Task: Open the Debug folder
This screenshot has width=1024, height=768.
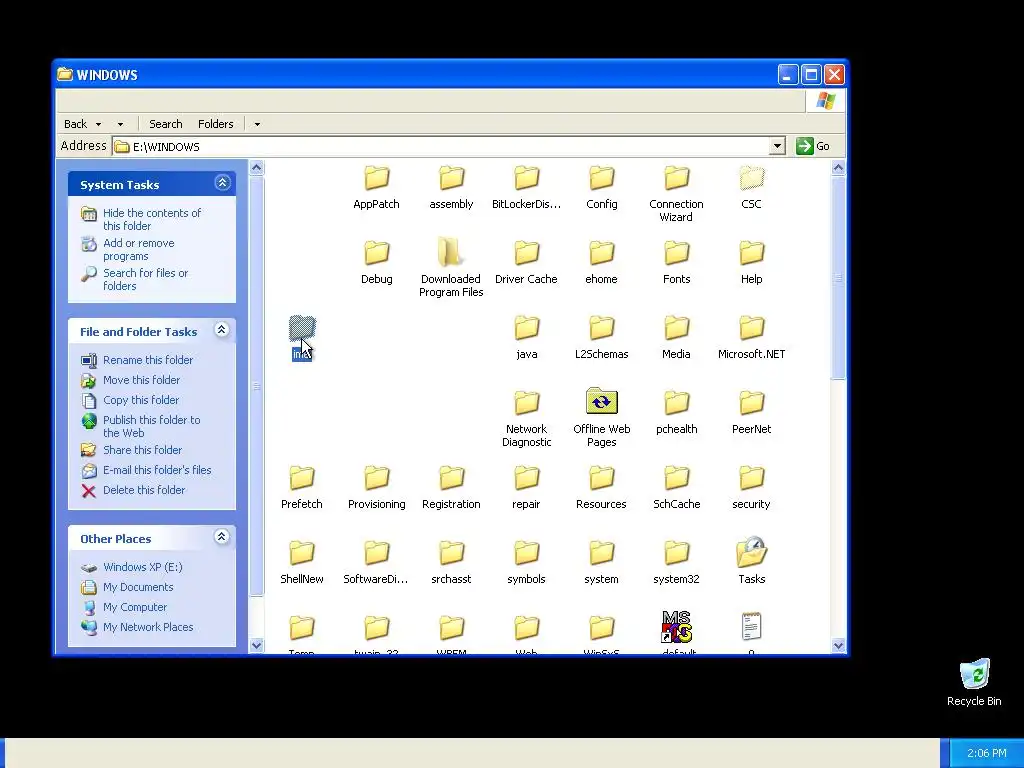Action: click(x=377, y=263)
